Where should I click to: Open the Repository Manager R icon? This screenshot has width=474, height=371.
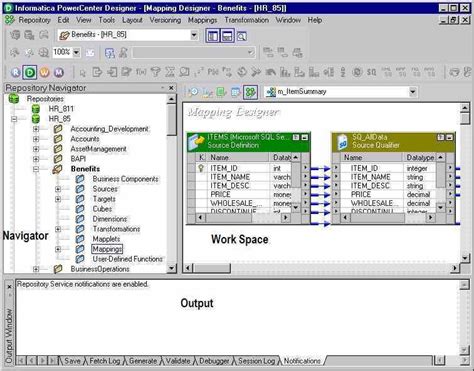(x=15, y=72)
